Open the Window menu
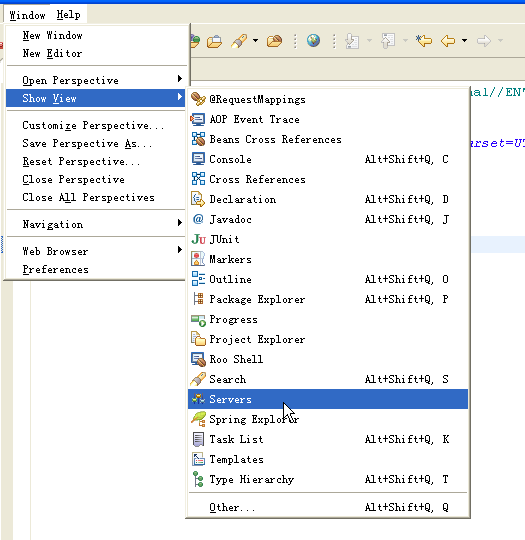Image resolution: width=525 pixels, height=540 pixels. (27, 15)
